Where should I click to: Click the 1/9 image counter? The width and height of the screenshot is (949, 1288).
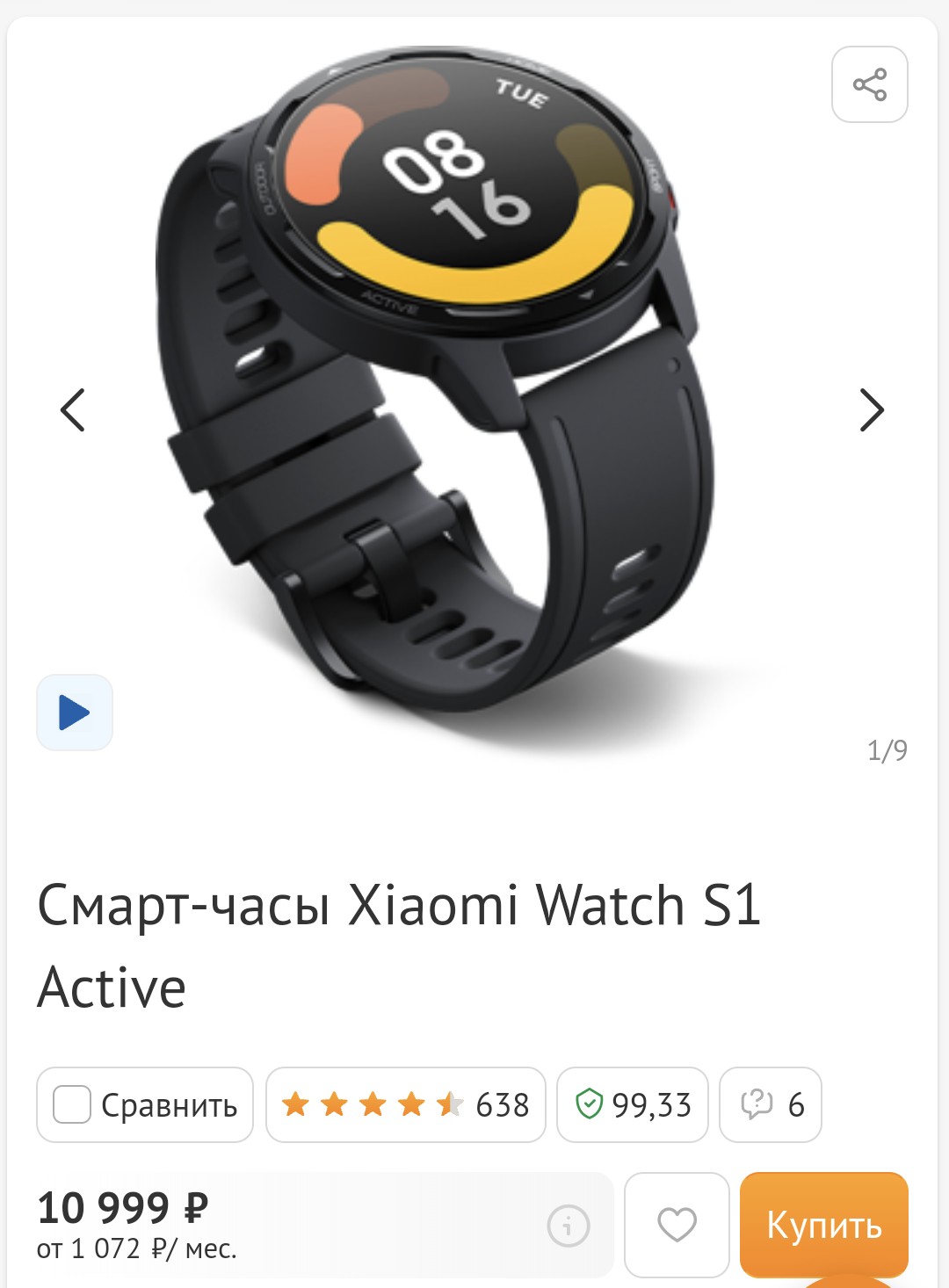pyautogui.click(x=887, y=750)
